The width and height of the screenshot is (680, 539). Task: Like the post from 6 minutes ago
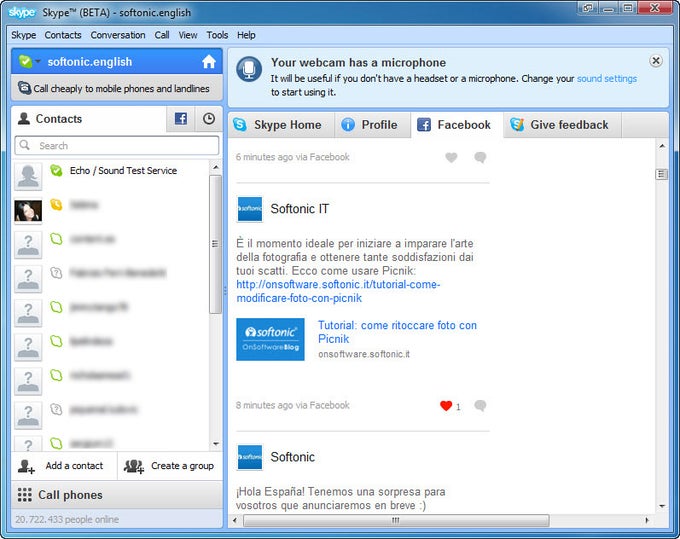click(x=451, y=157)
